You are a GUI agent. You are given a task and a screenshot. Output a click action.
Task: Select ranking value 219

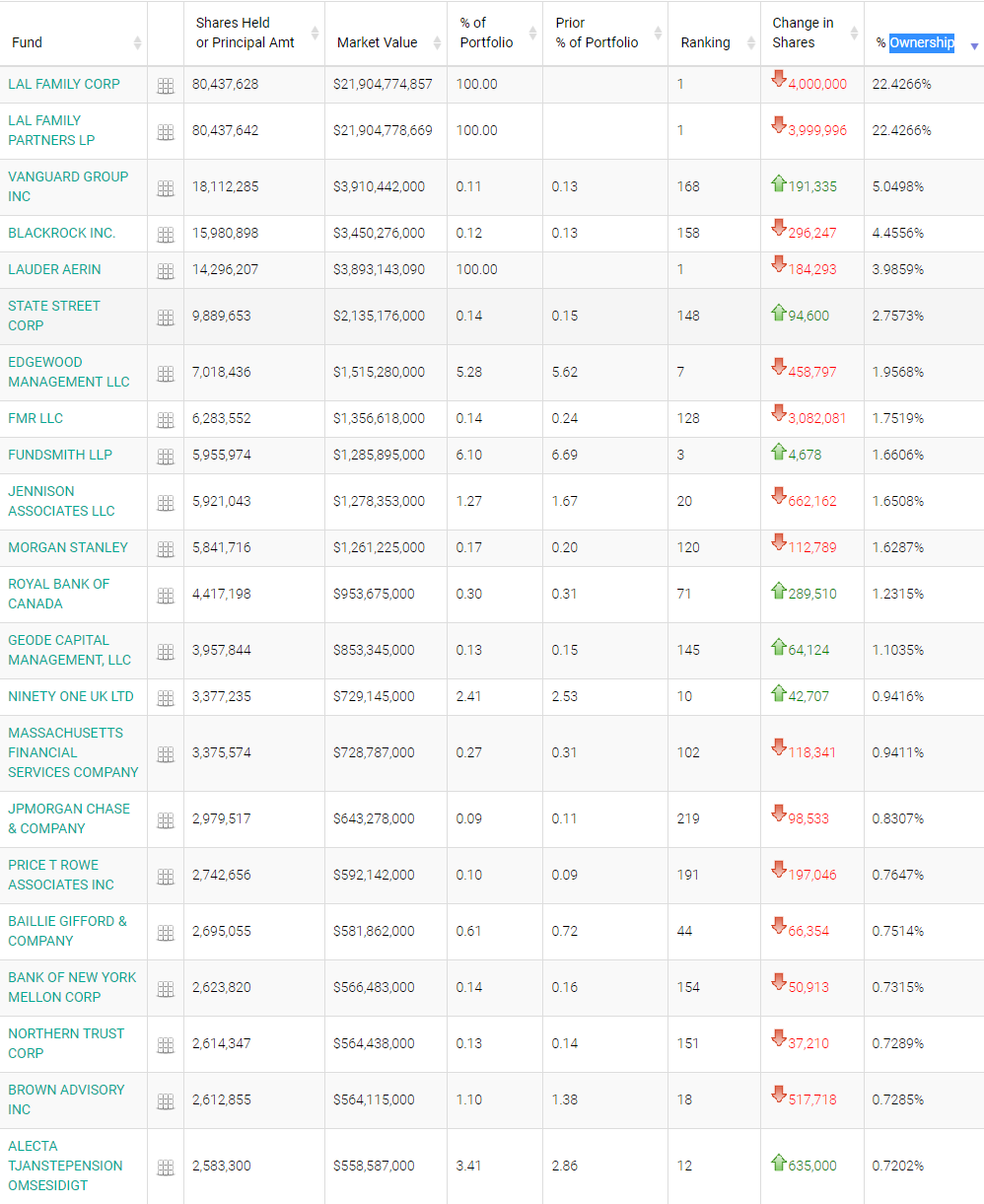pos(689,818)
